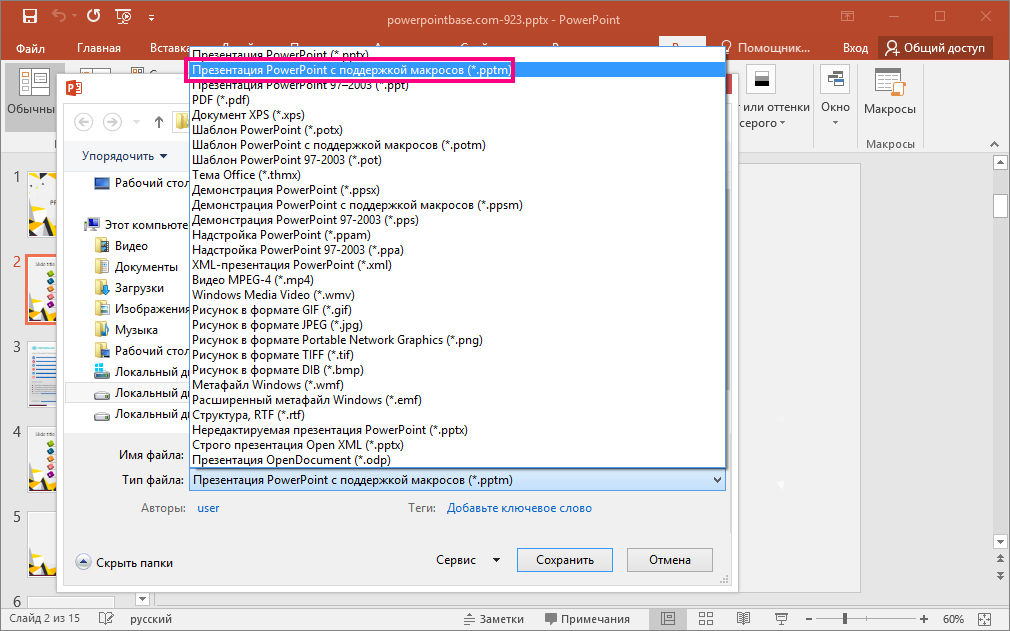Open the Окно ribbon dropdown

coord(835,97)
